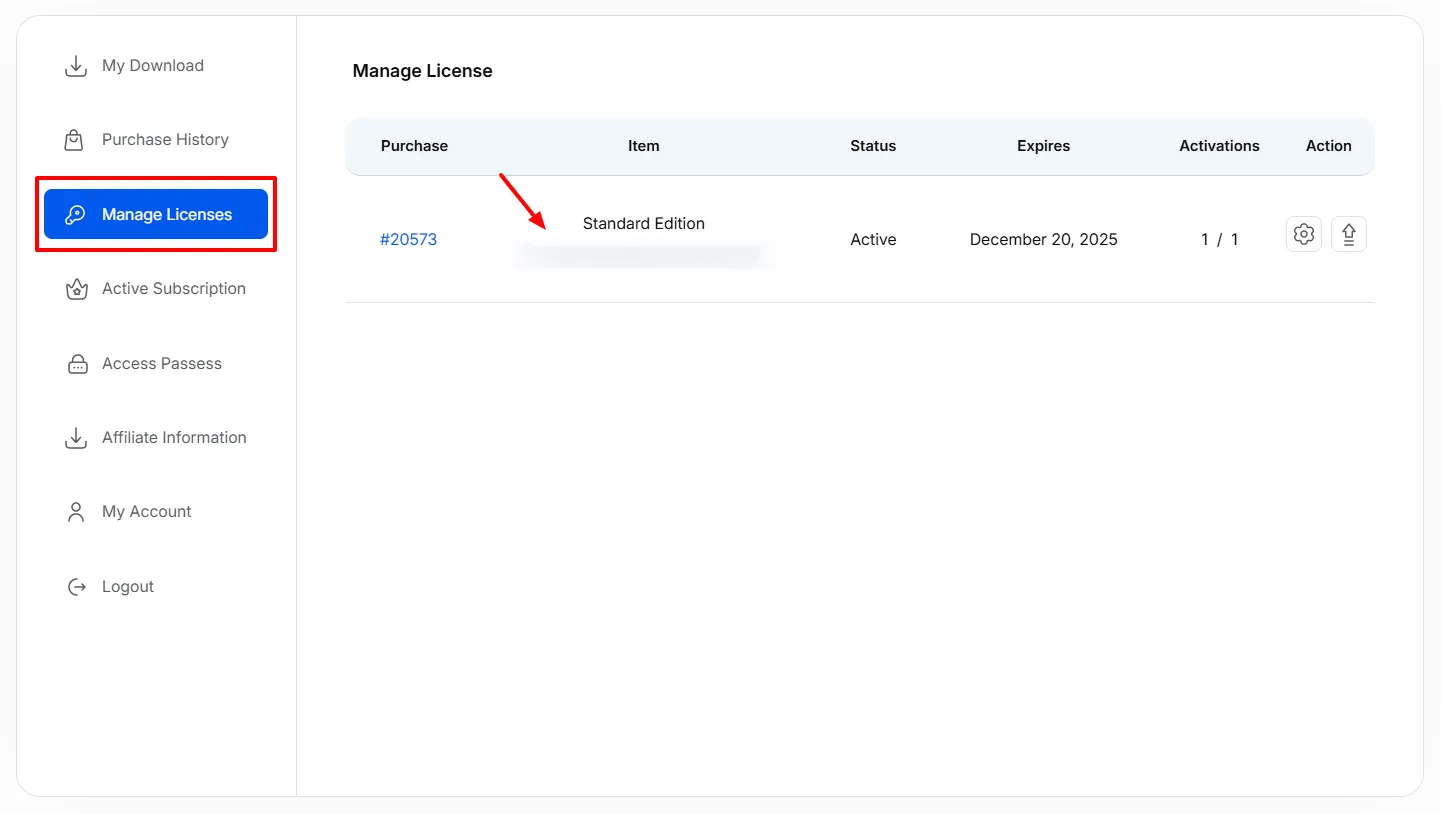Open purchase #20573 details

pyautogui.click(x=408, y=239)
